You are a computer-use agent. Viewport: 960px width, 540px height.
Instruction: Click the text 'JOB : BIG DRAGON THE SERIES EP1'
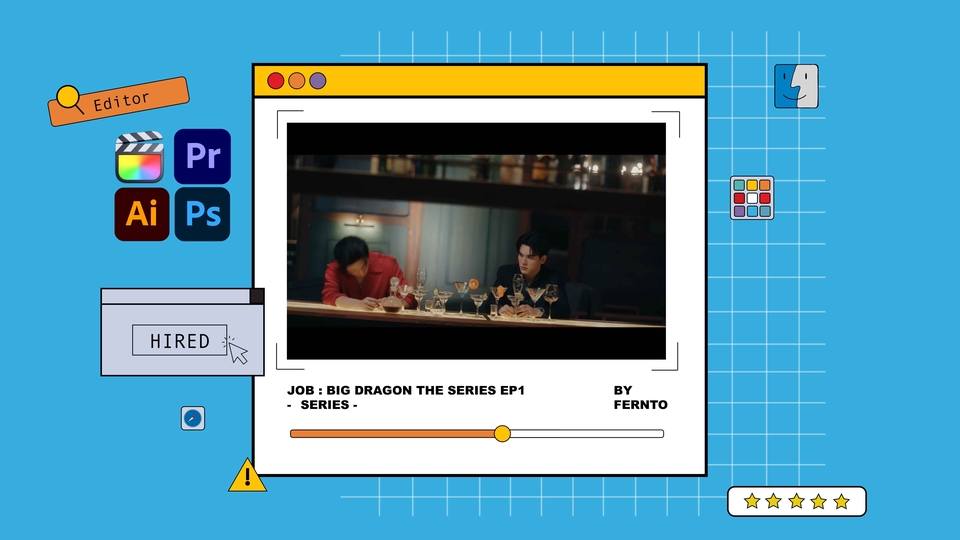(x=406, y=390)
